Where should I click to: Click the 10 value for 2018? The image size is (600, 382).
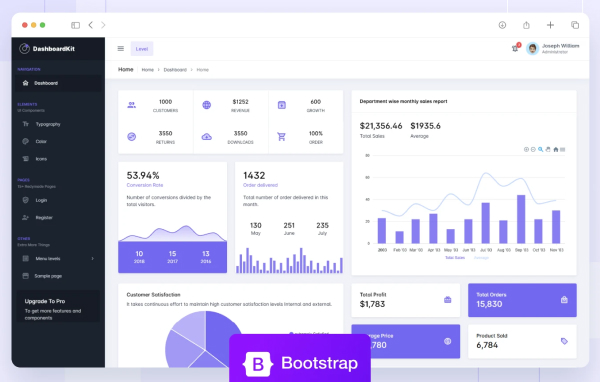pyautogui.click(x=139, y=254)
